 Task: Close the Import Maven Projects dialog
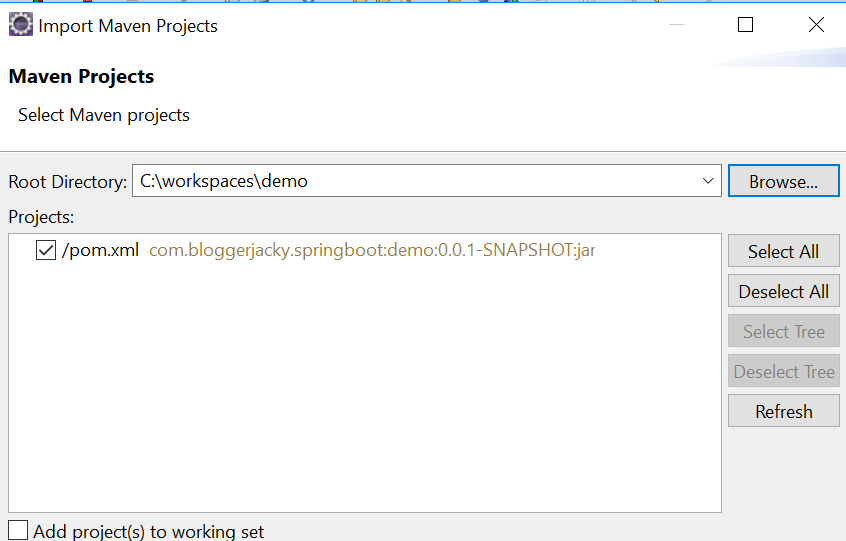tap(816, 26)
